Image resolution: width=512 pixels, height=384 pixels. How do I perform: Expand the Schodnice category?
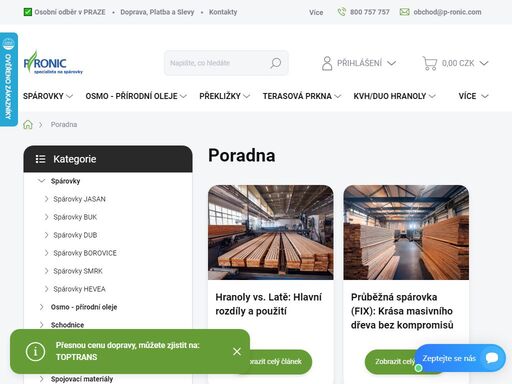click(41, 325)
